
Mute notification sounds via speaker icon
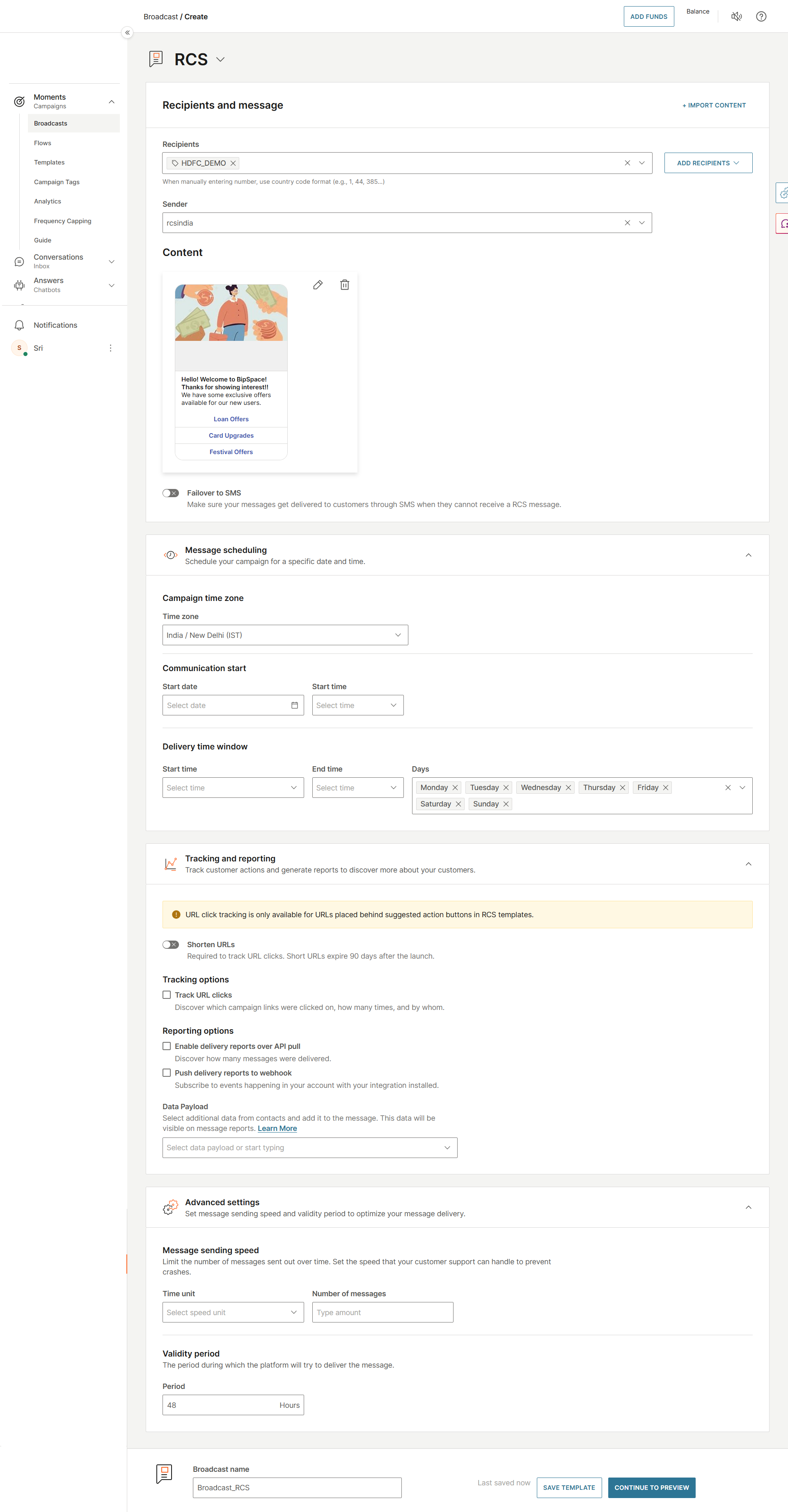click(736, 16)
